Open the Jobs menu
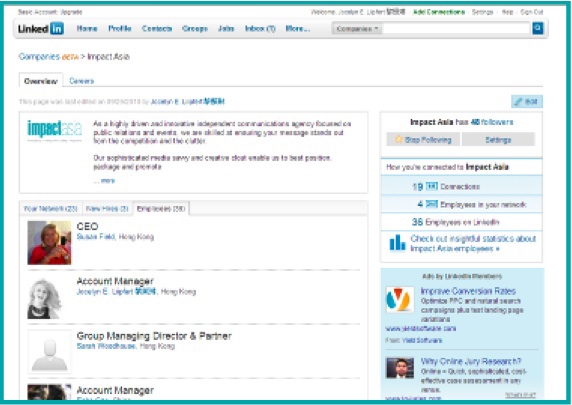 click(x=226, y=28)
